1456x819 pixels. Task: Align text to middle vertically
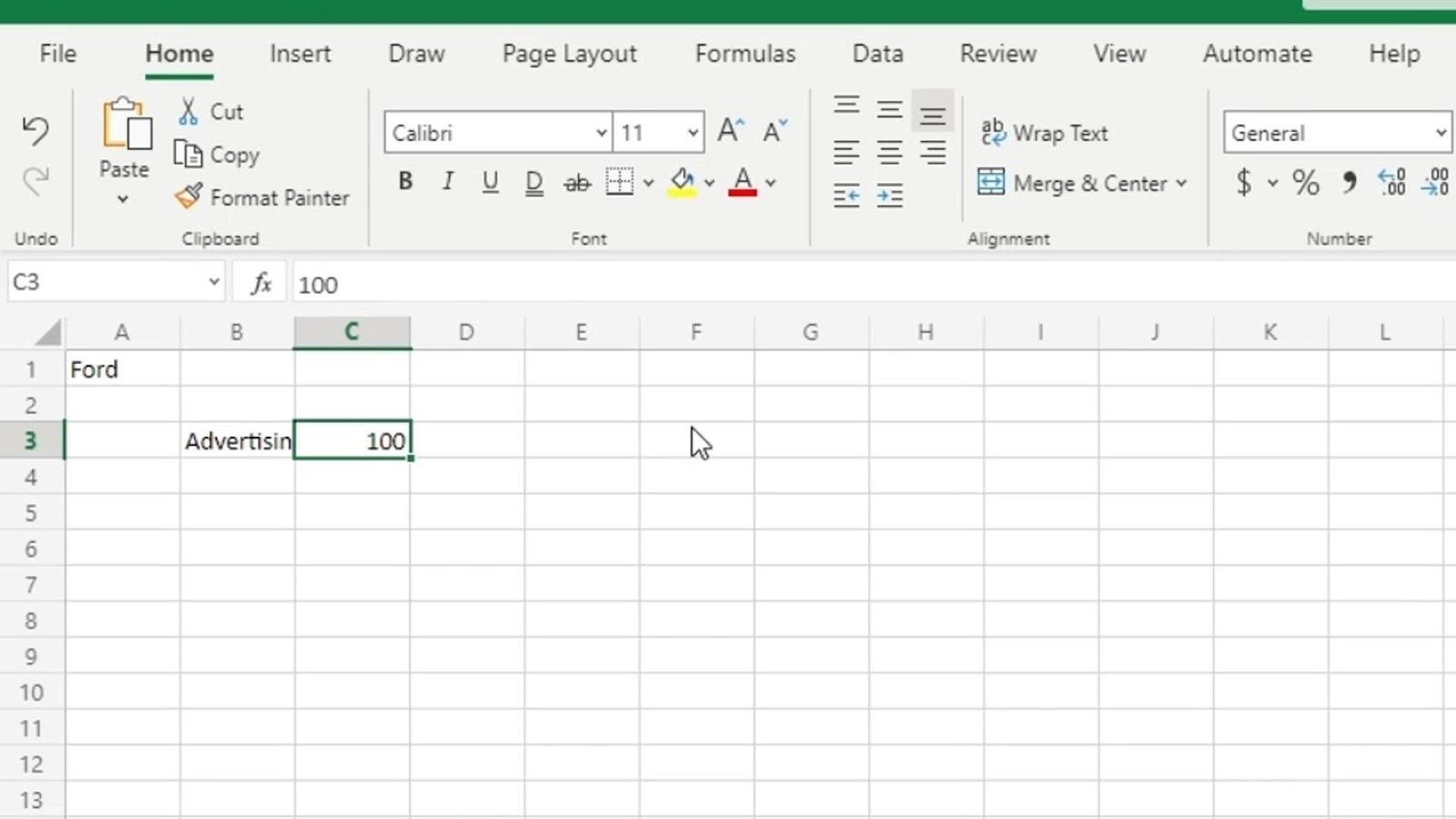(x=890, y=110)
